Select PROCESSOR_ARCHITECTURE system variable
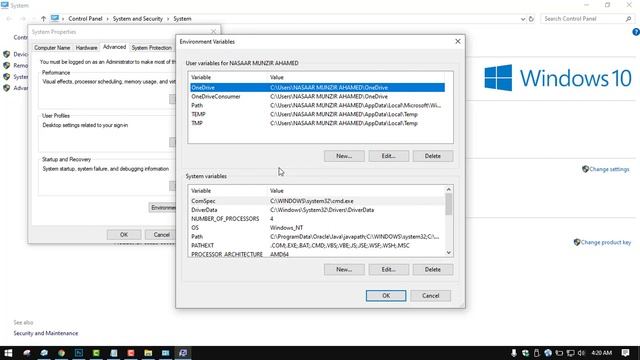The image size is (640, 360). point(317,254)
